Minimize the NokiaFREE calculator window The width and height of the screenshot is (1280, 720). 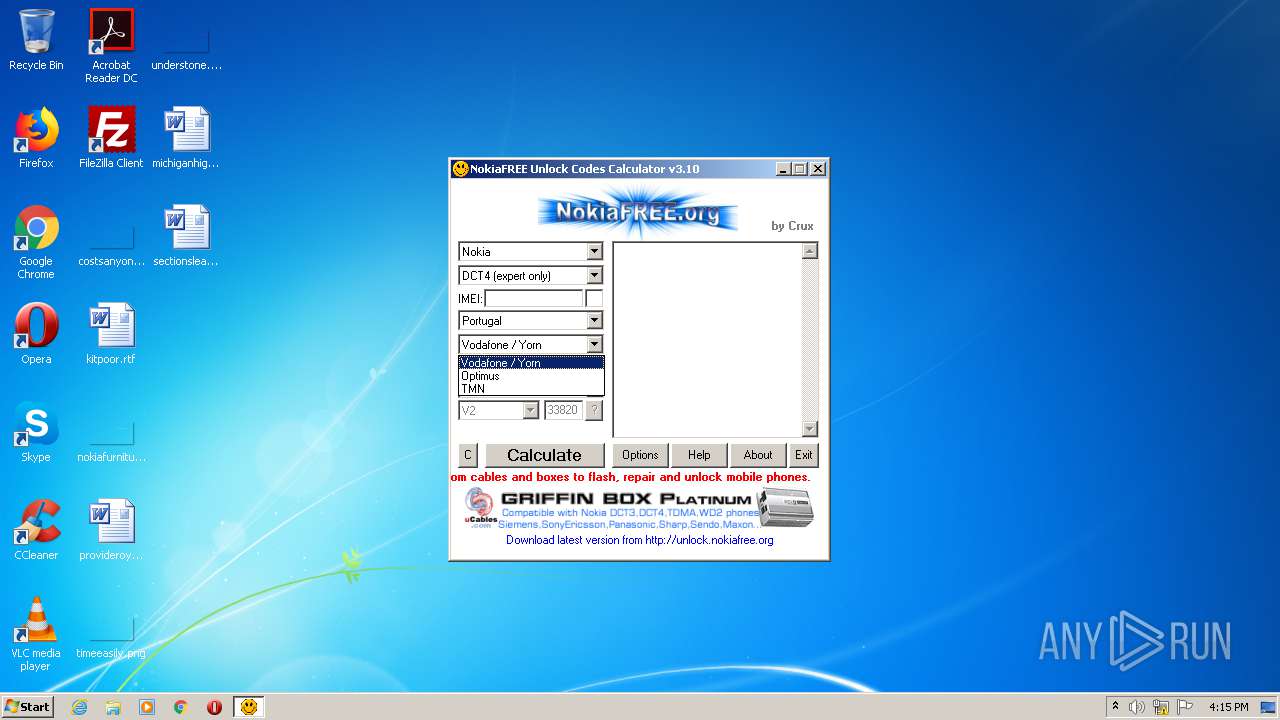pyautogui.click(x=783, y=169)
